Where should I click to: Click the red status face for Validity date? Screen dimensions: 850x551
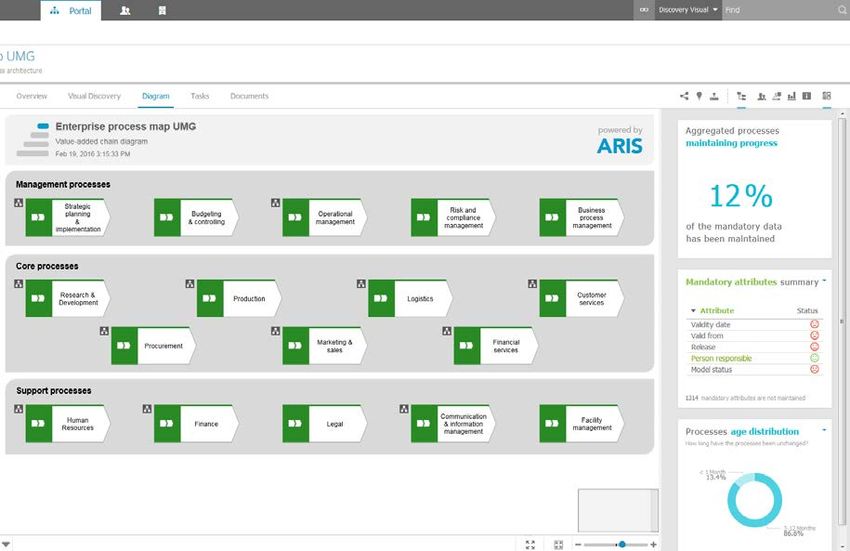pos(814,324)
